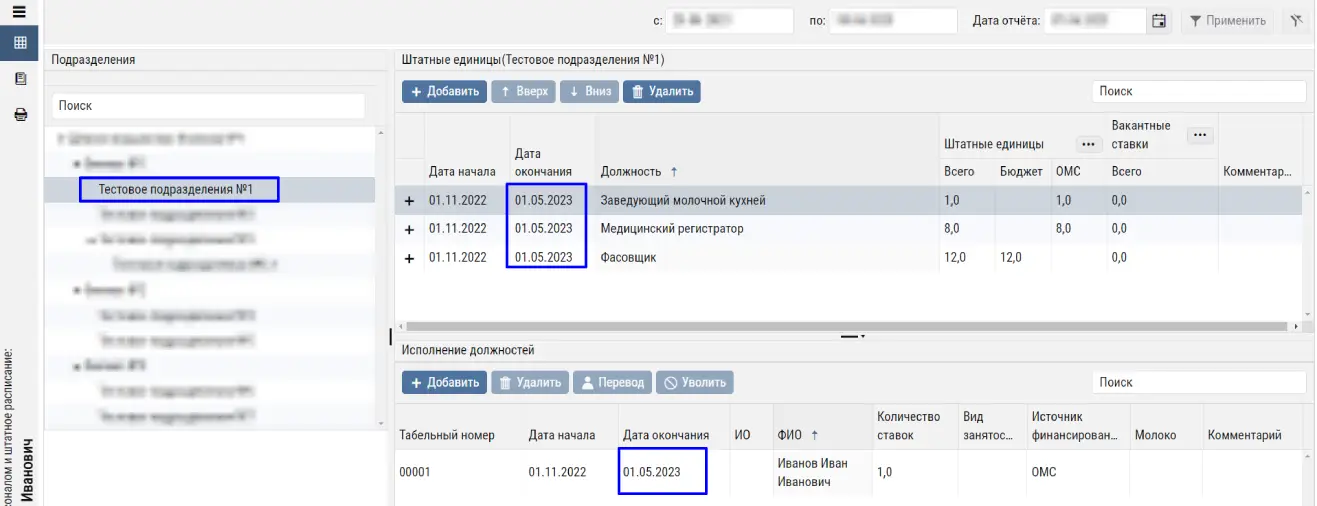Add employee via lower Добавить button
This screenshot has height=506, width=1317.
tap(444, 382)
